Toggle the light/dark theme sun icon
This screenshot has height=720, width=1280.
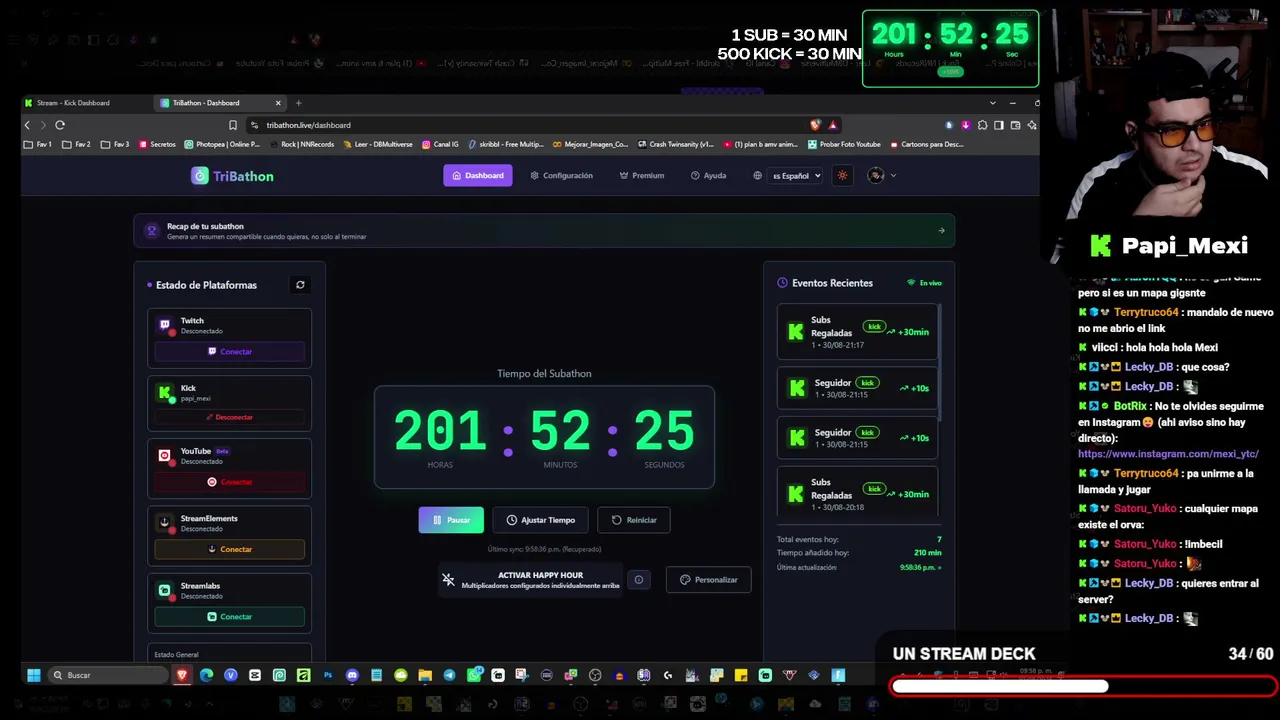pos(842,176)
